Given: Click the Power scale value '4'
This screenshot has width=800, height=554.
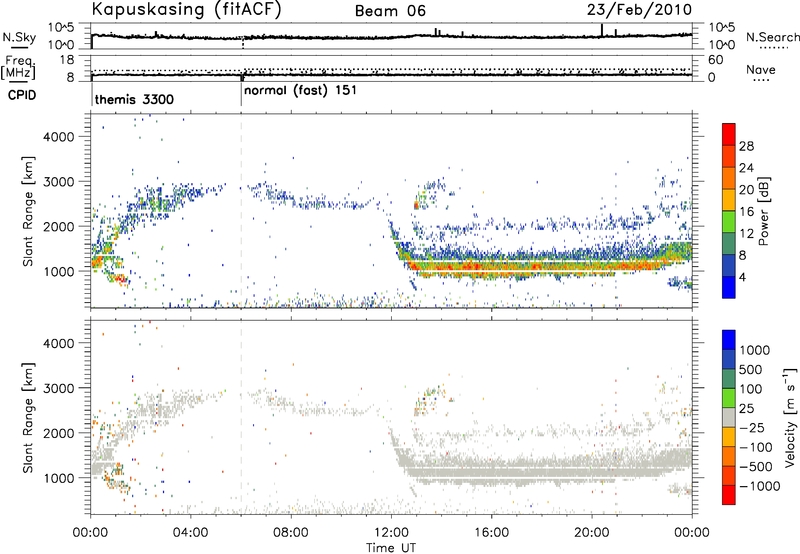Looking at the screenshot, I should 743,278.
